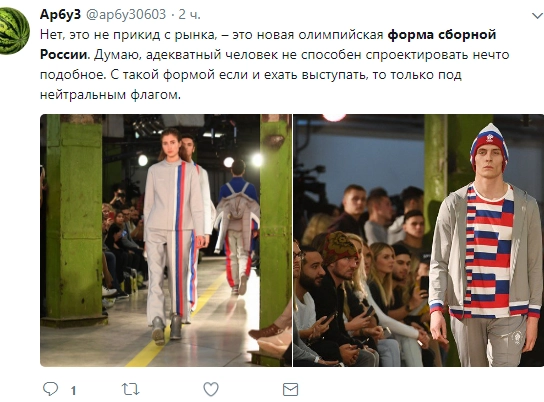This screenshot has width=544, height=402.
Task: Click the red-white-blue beanie in right photo
Action: point(489,144)
